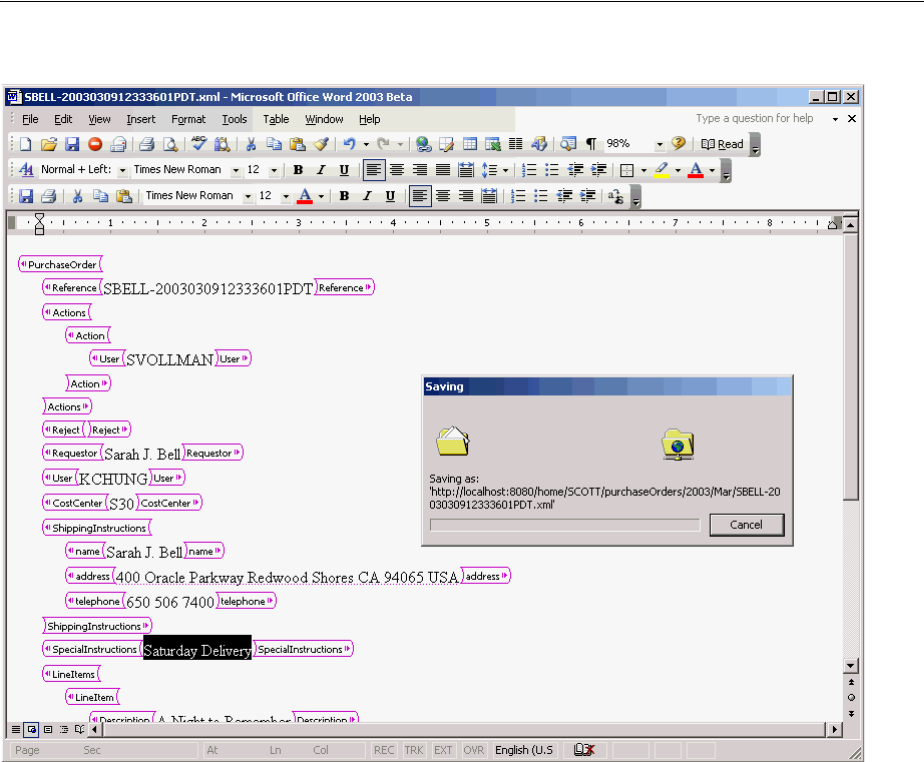Cancel the Saving dialog
Viewport: 924px width, 762px height.
(747, 525)
